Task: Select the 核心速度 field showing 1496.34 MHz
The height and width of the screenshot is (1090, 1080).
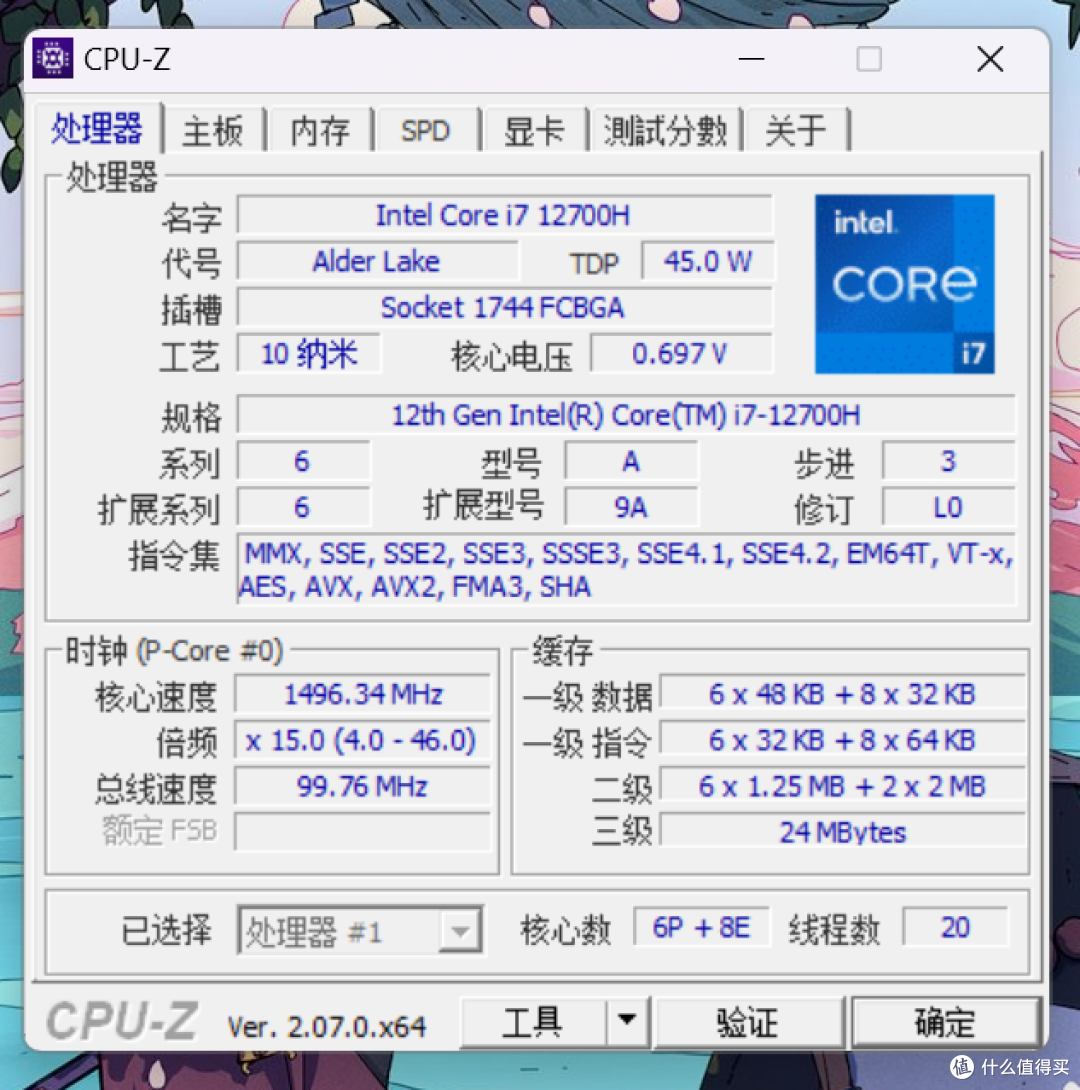Action: (362, 693)
